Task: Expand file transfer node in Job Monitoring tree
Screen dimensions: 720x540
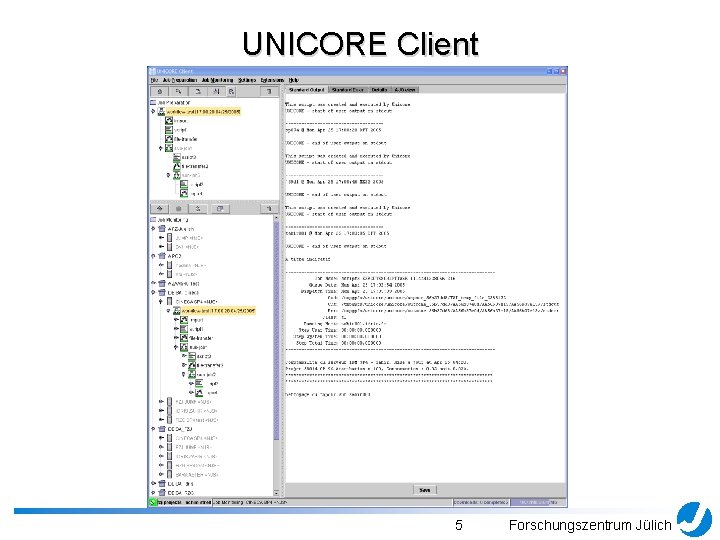Action: 176,338
